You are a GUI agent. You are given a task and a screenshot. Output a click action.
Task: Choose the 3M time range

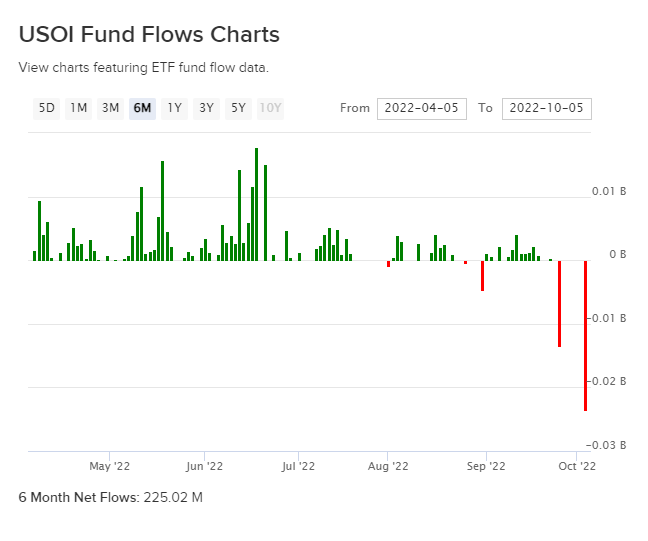111,108
